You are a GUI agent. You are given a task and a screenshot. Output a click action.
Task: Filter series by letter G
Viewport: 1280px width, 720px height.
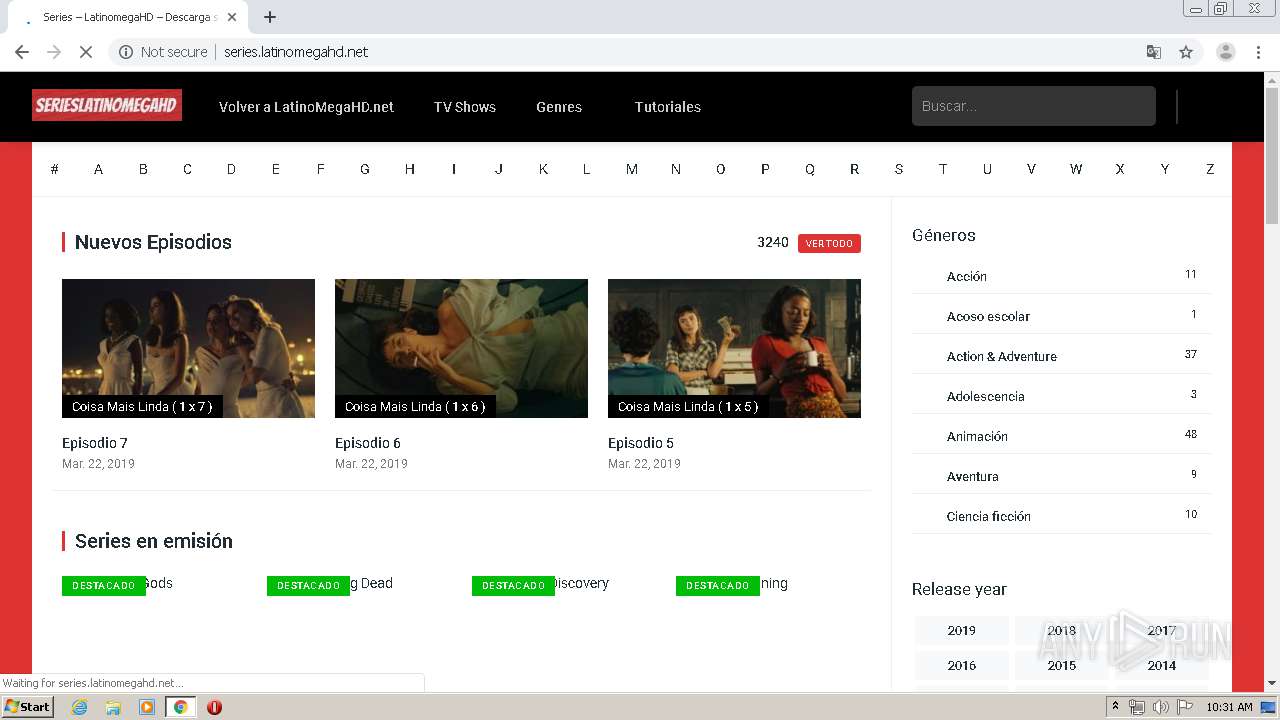pyautogui.click(x=365, y=169)
